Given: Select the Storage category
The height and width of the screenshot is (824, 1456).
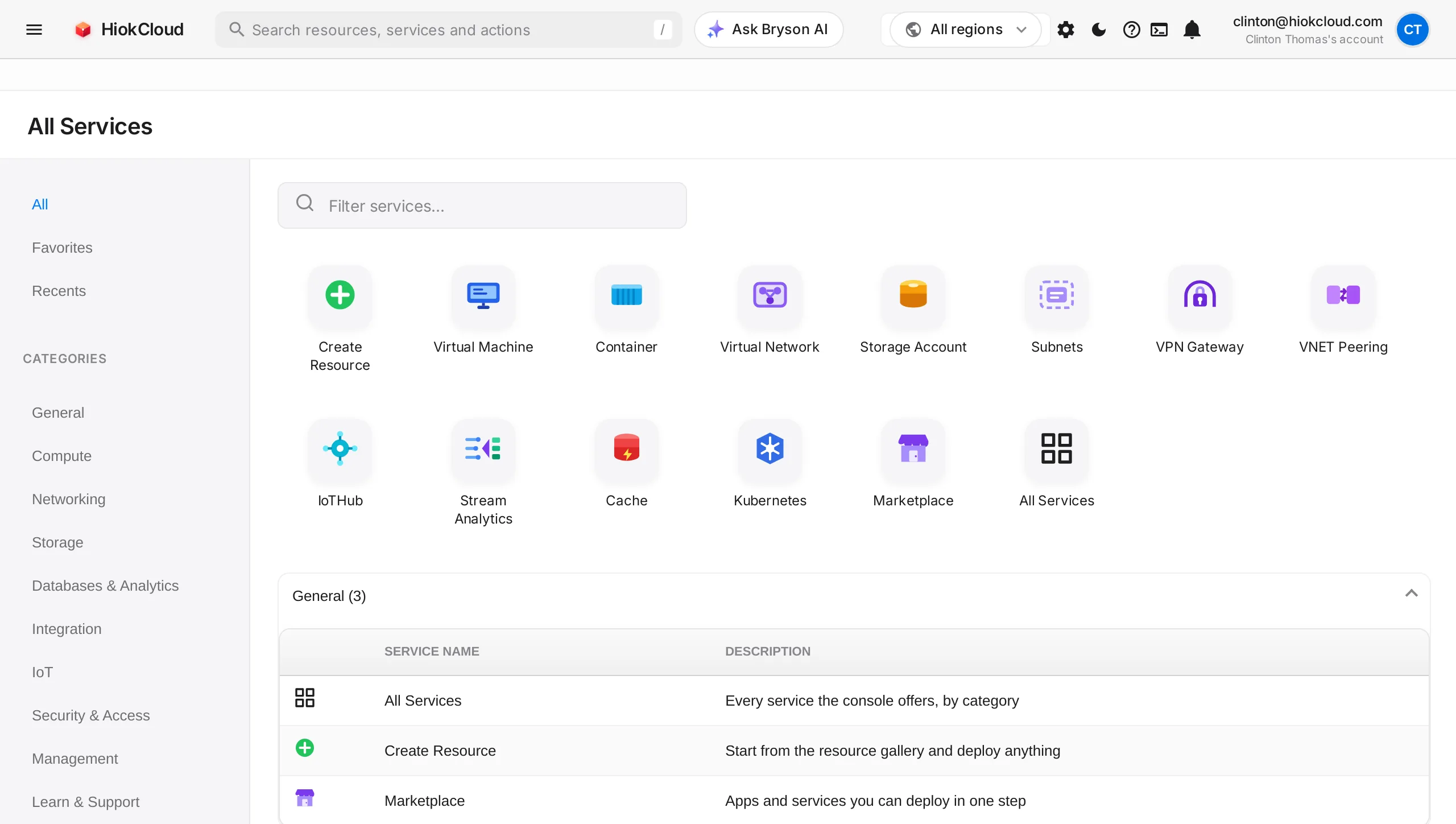Looking at the screenshot, I should point(57,542).
